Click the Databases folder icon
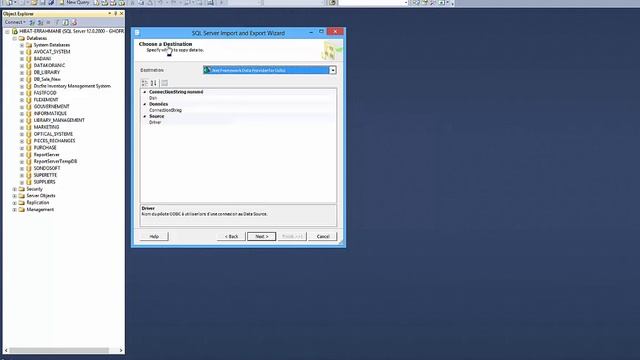 [22, 38]
